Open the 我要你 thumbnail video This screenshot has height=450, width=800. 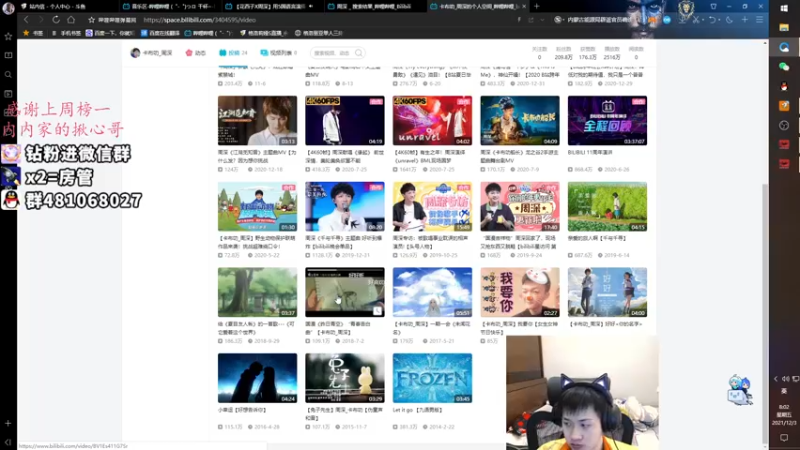pos(519,292)
